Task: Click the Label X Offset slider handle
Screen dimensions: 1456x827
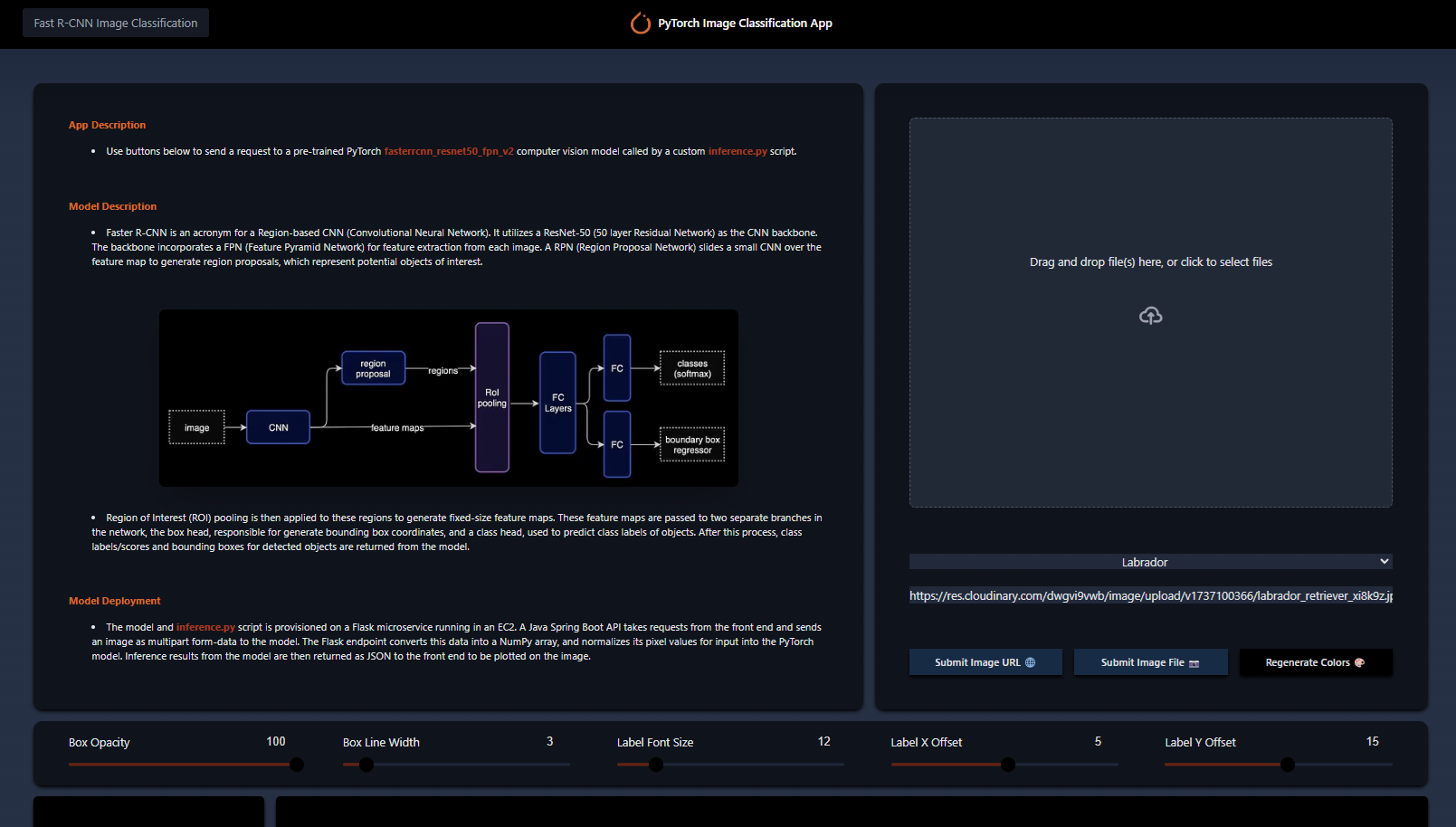Action: [x=1008, y=765]
